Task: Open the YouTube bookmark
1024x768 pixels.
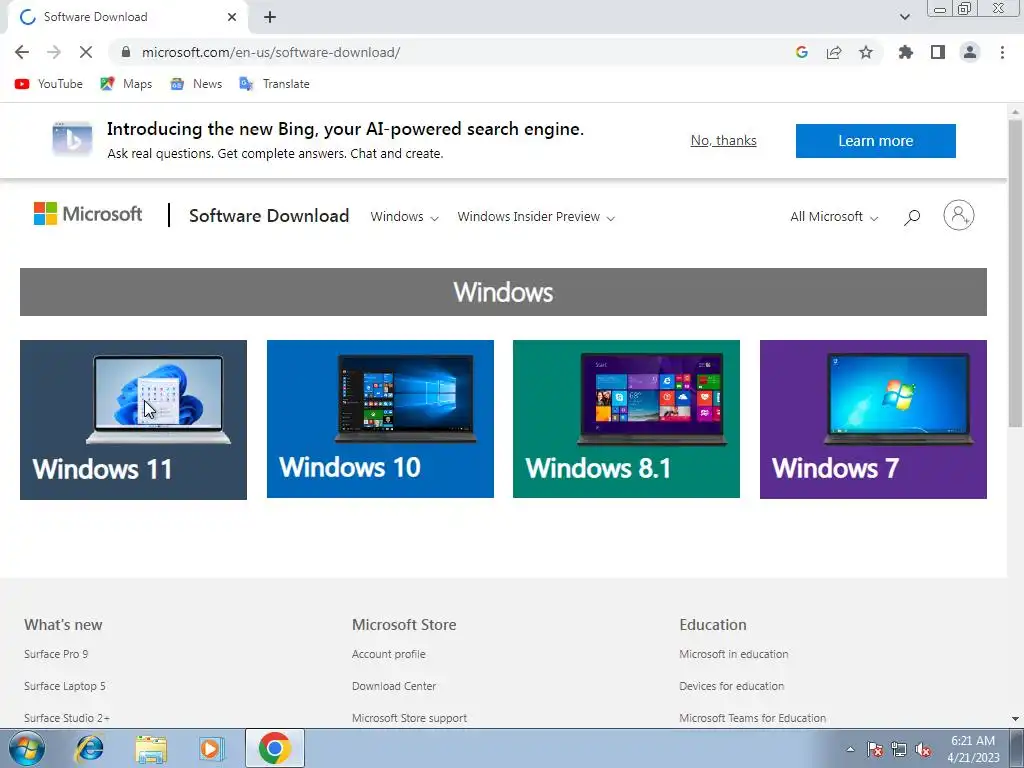Action: tap(49, 84)
